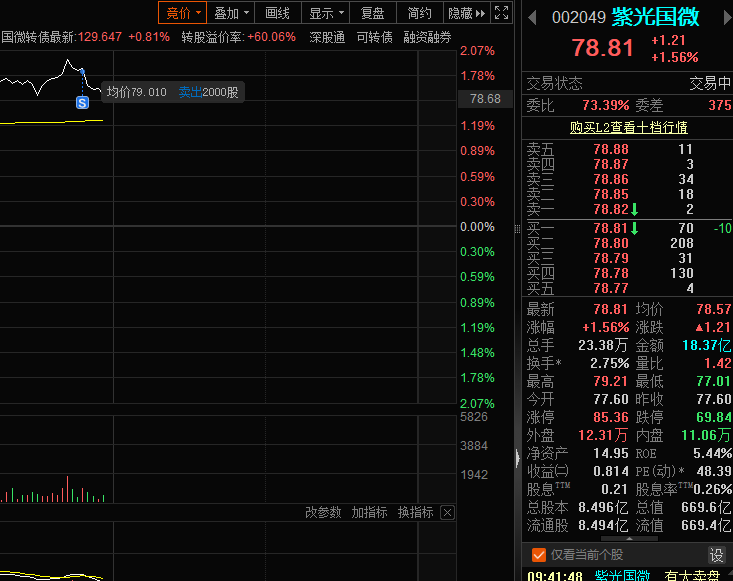Viewport: 733px width, 581px height.
Task: Select 卖三 price 78.86
Action: [x=611, y=179]
